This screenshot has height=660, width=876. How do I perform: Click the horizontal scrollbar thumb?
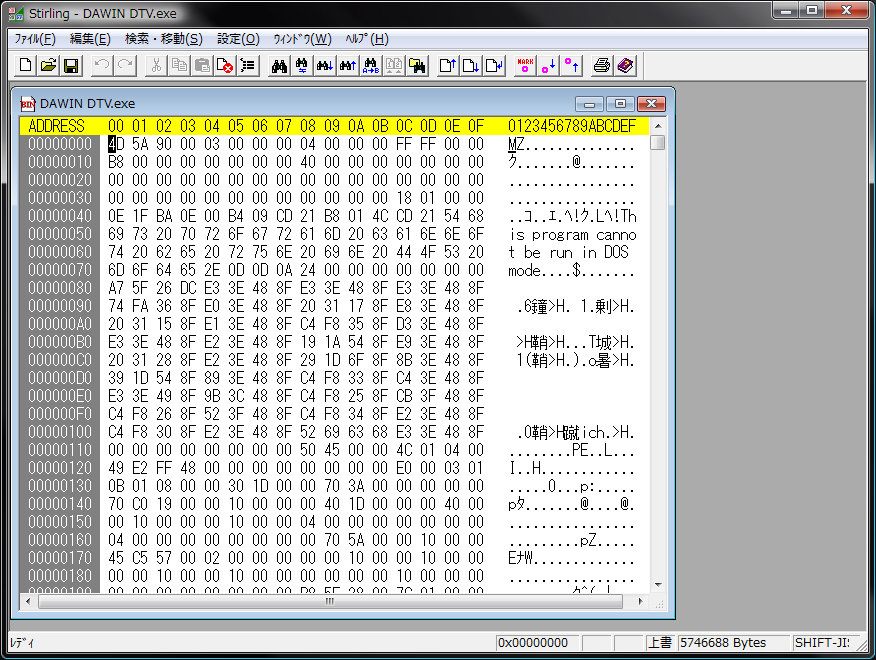tap(330, 601)
